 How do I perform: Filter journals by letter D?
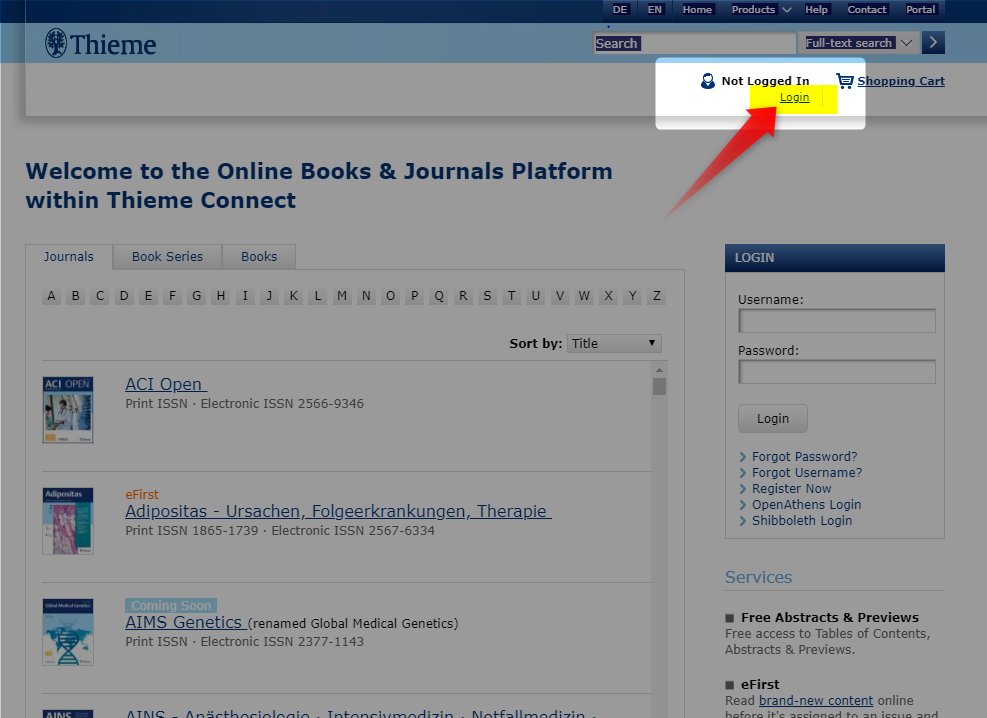pos(124,296)
